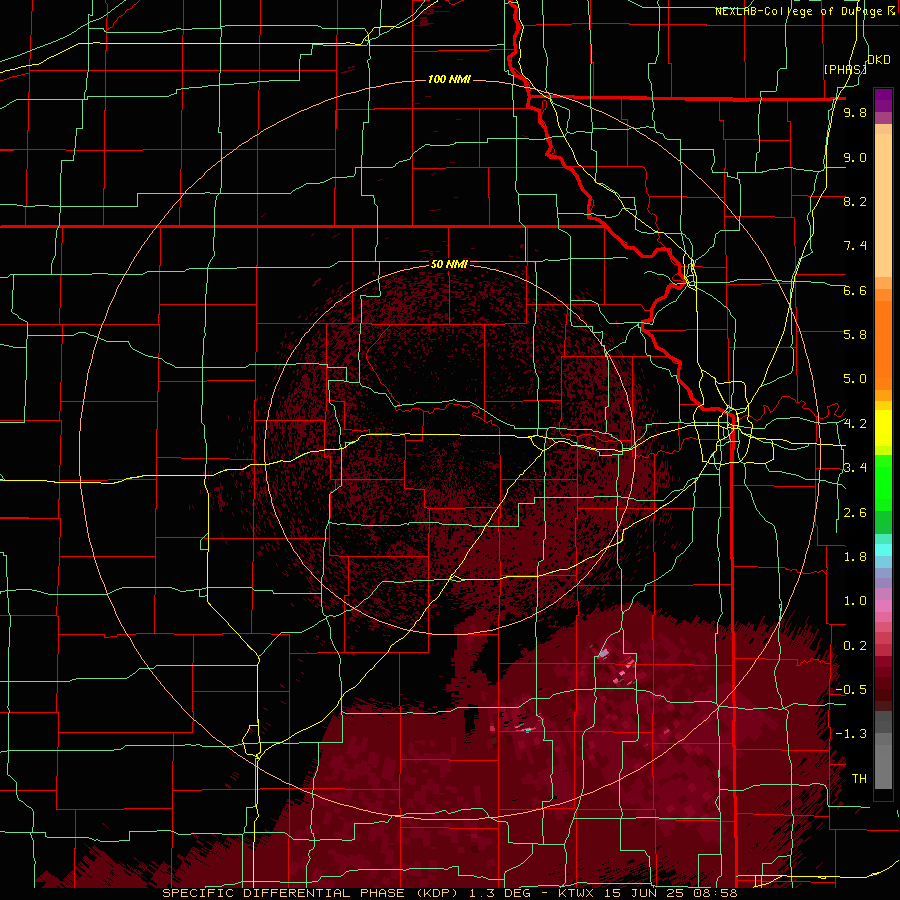Click the 5.8 value on color scale
The image size is (900, 900).
(x=855, y=335)
